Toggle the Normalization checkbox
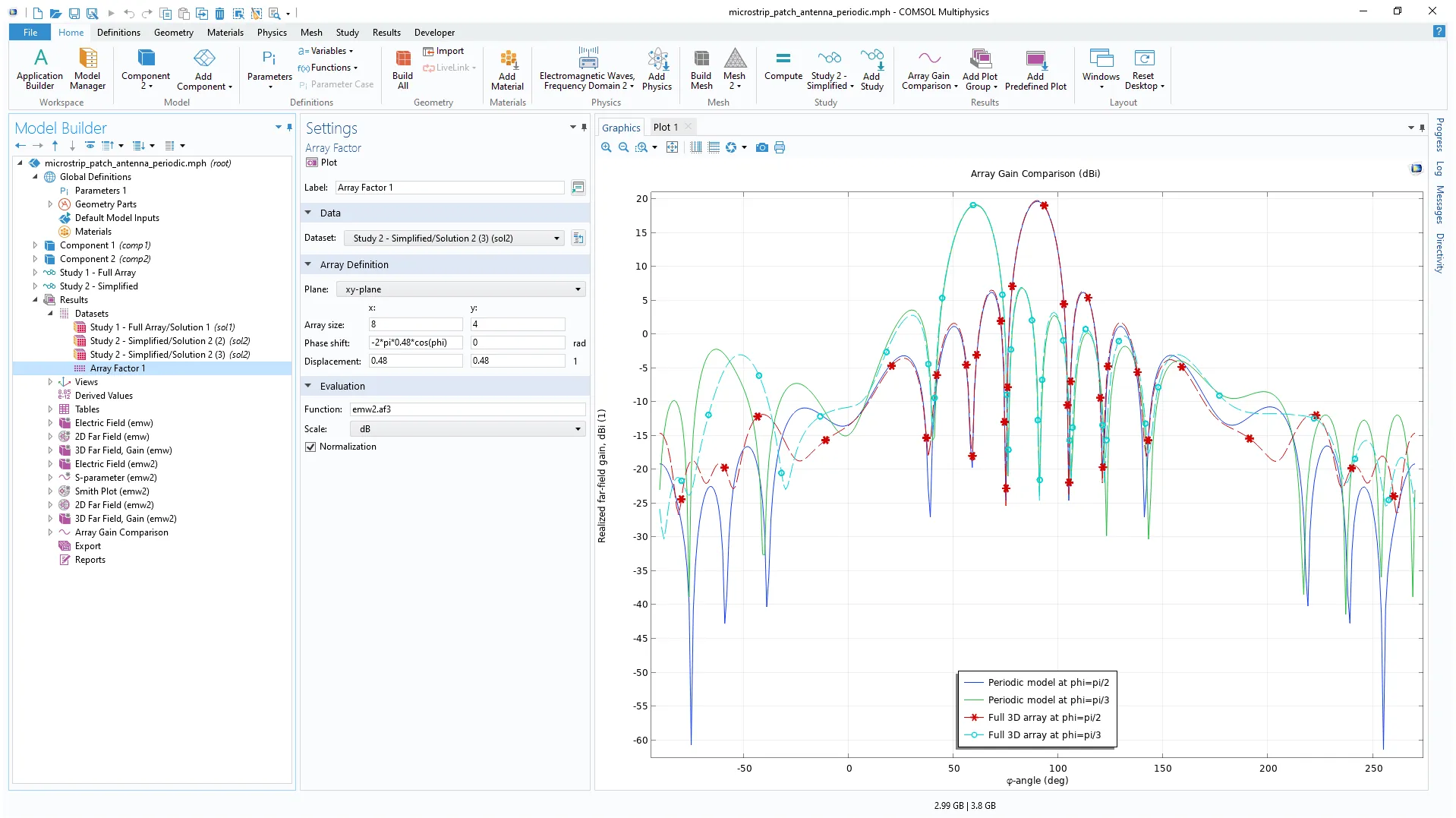Screen dimensions: 1456x818 pyautogui.click(x=310, y=447)
